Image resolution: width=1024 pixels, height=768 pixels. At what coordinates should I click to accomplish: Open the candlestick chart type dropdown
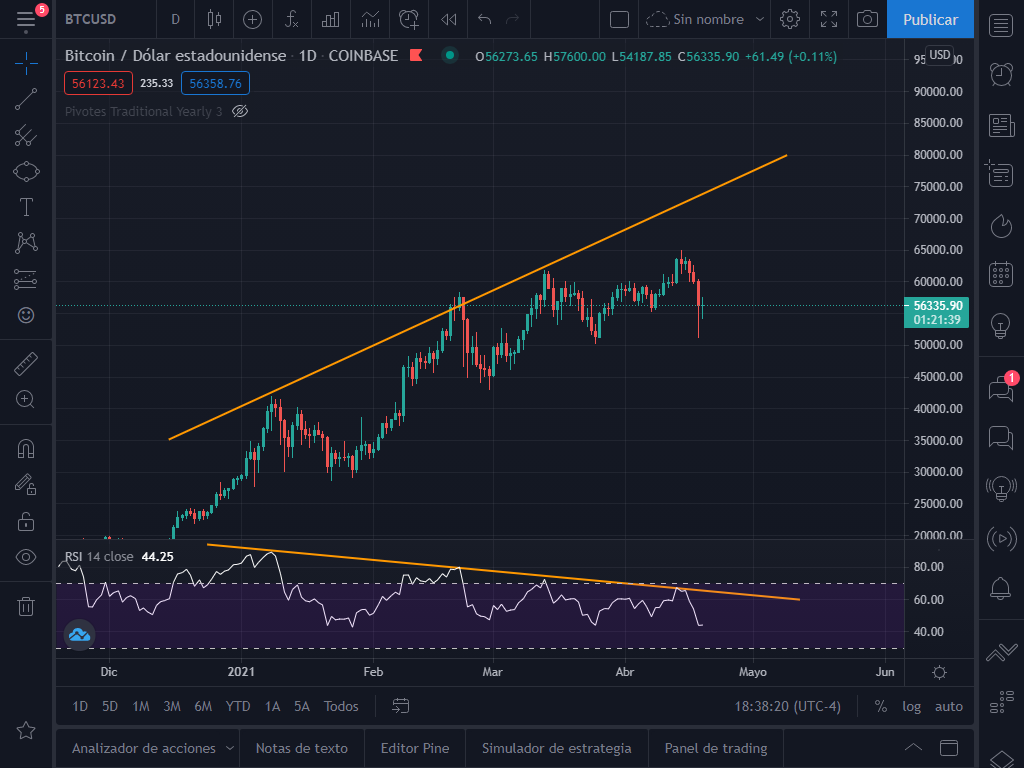214,19
